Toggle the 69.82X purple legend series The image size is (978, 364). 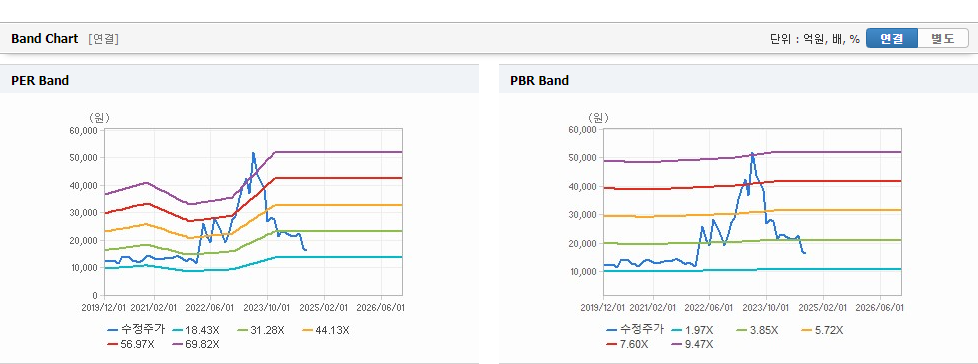click(x=195, y=344)
